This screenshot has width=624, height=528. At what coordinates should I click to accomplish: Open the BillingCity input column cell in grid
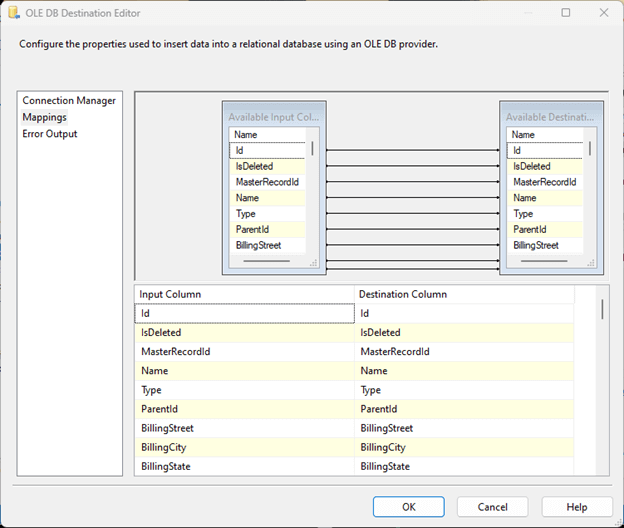[244, 447]
